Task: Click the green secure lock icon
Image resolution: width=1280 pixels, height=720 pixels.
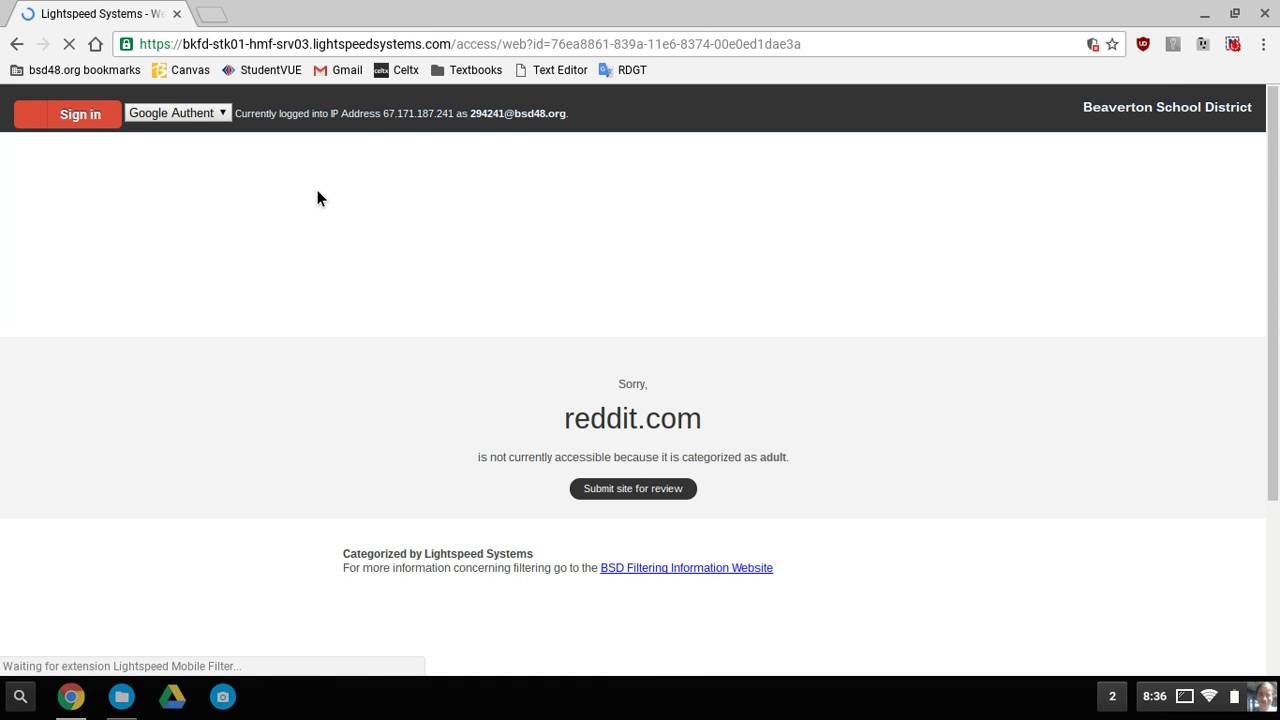Action: (126, 44)
